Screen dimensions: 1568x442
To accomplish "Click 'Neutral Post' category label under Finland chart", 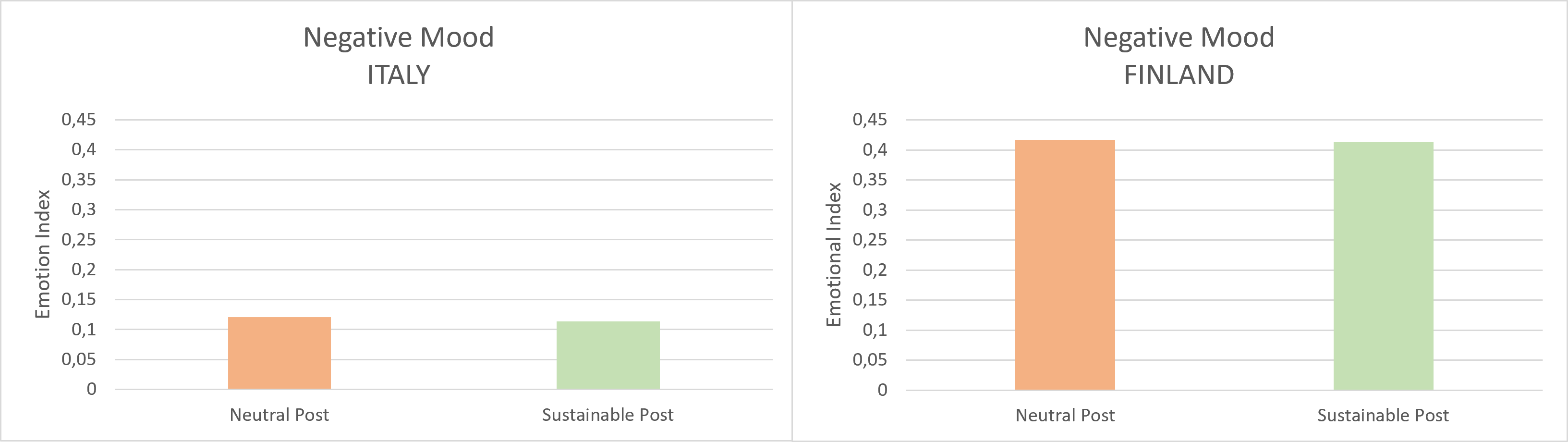I will 1065,416.
